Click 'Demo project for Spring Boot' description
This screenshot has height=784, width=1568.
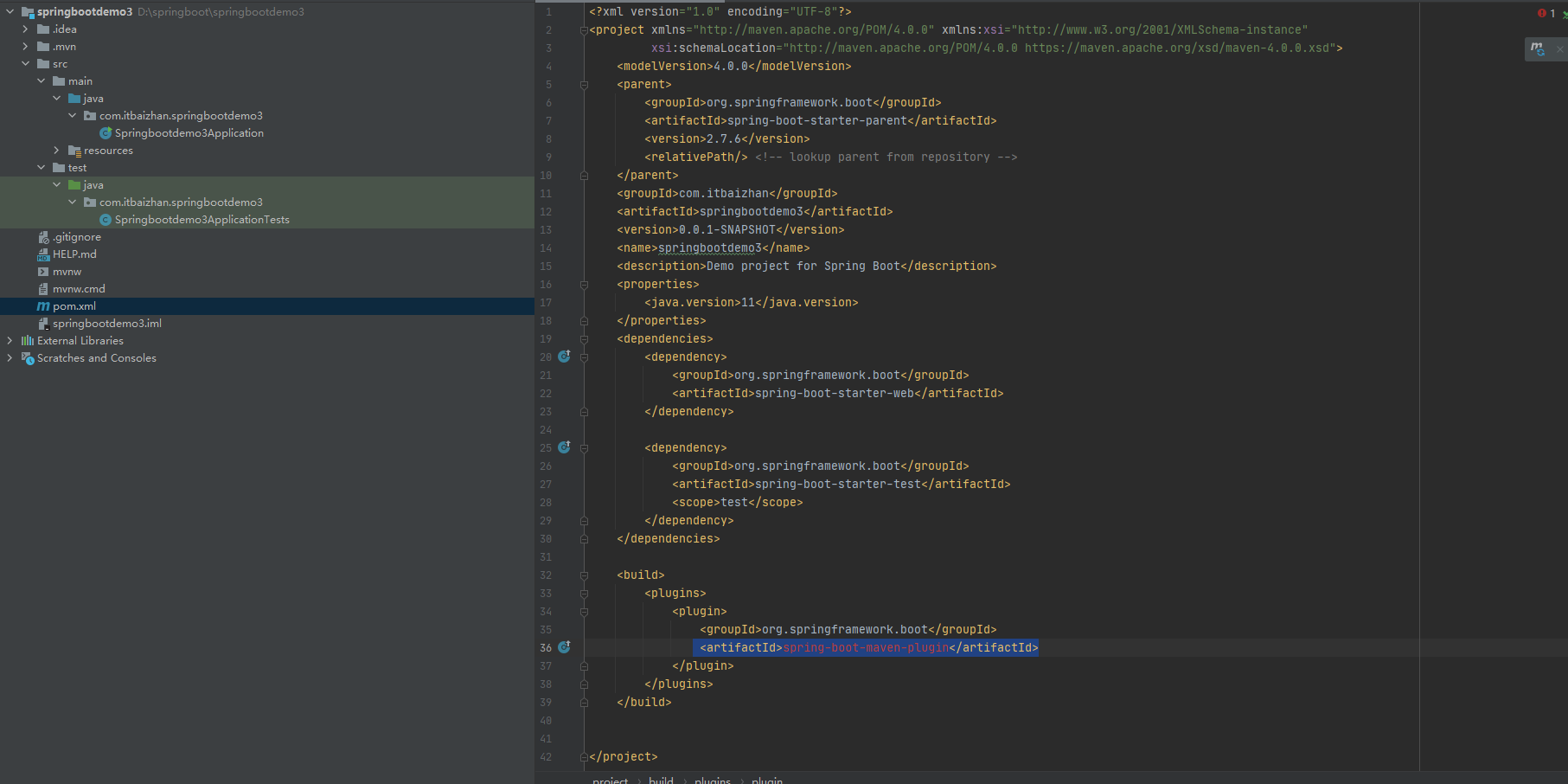pos(803,266)
